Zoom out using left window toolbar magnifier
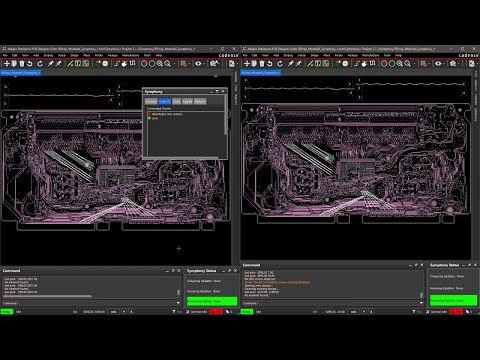This screenshot has width=480, height=360. [167, 63]
